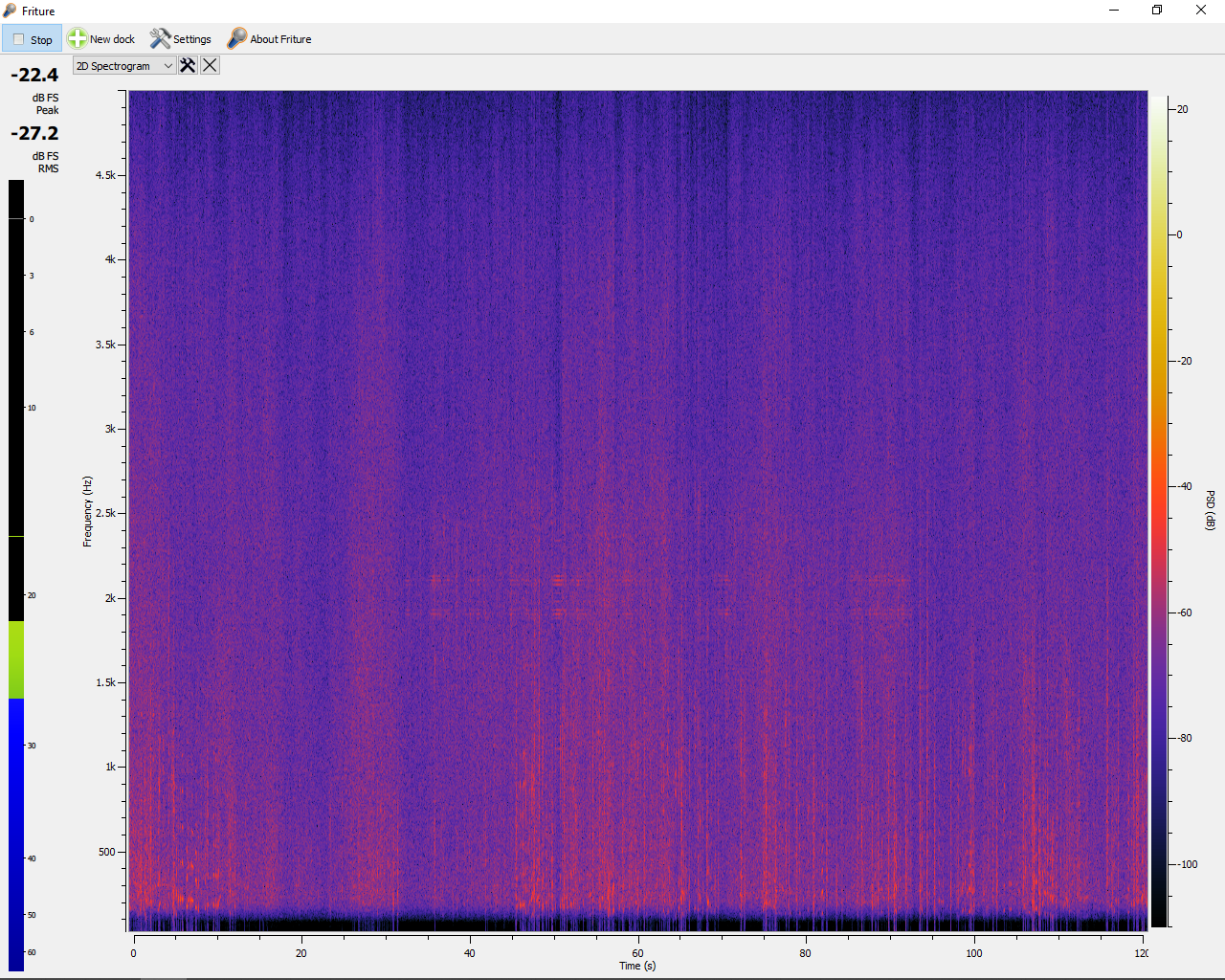Click the vertical level meter bar

16,575
